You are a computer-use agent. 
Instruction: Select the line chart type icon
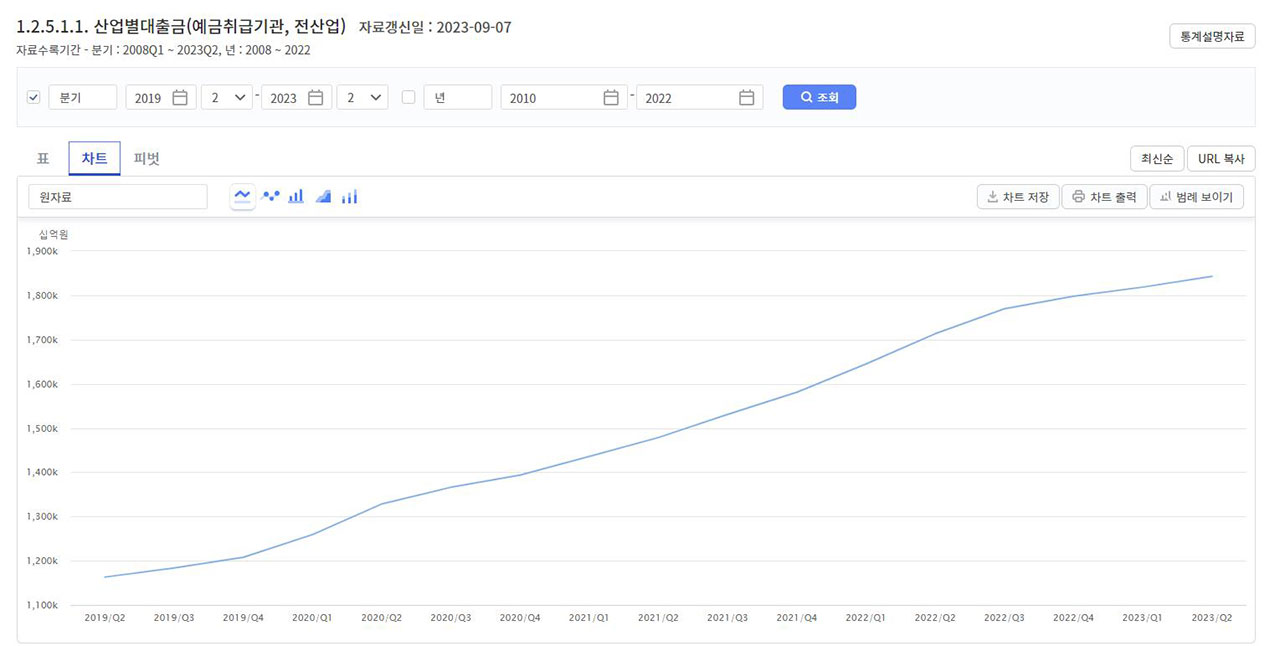tap(242, 197)
